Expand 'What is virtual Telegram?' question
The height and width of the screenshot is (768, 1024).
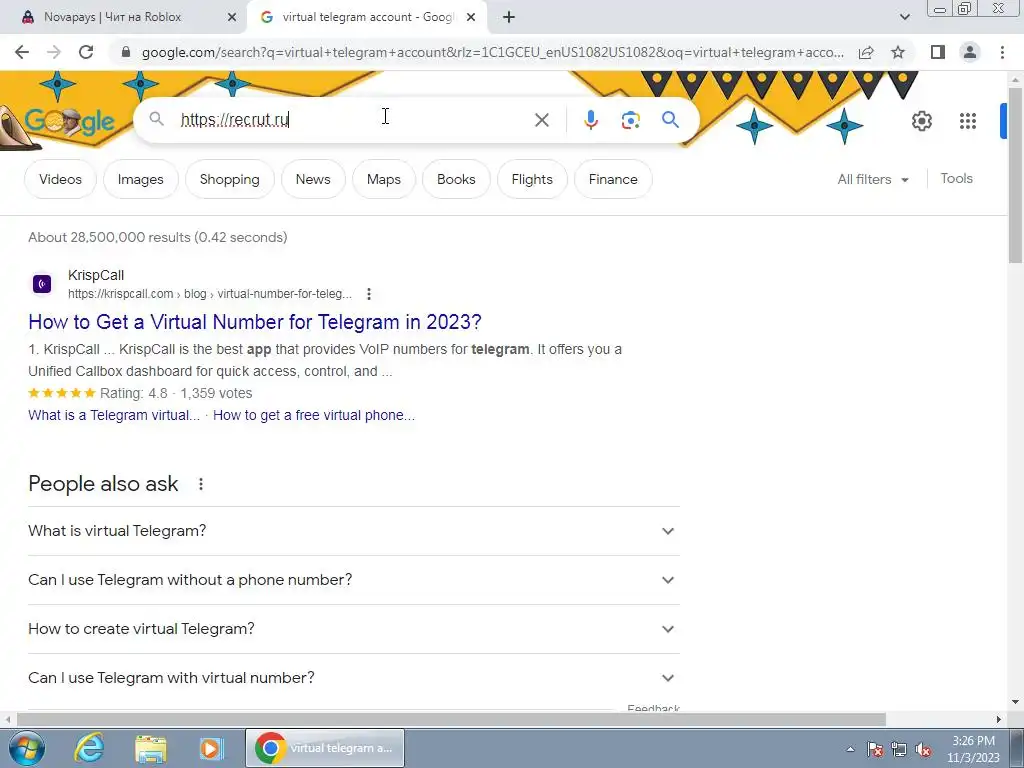[353, 531]
